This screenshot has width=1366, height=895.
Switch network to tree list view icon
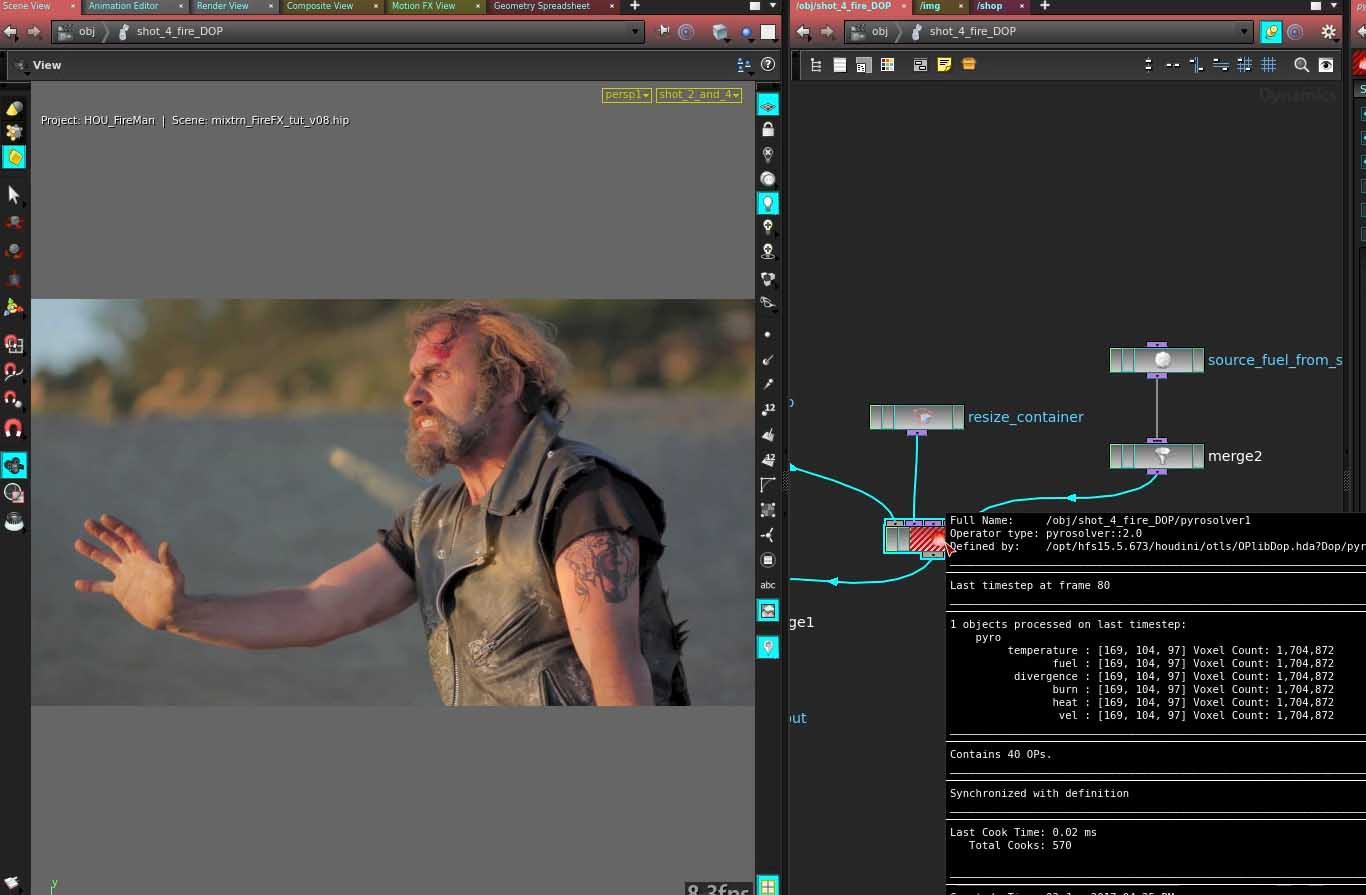pyautogui.click(x=816, y=65)
